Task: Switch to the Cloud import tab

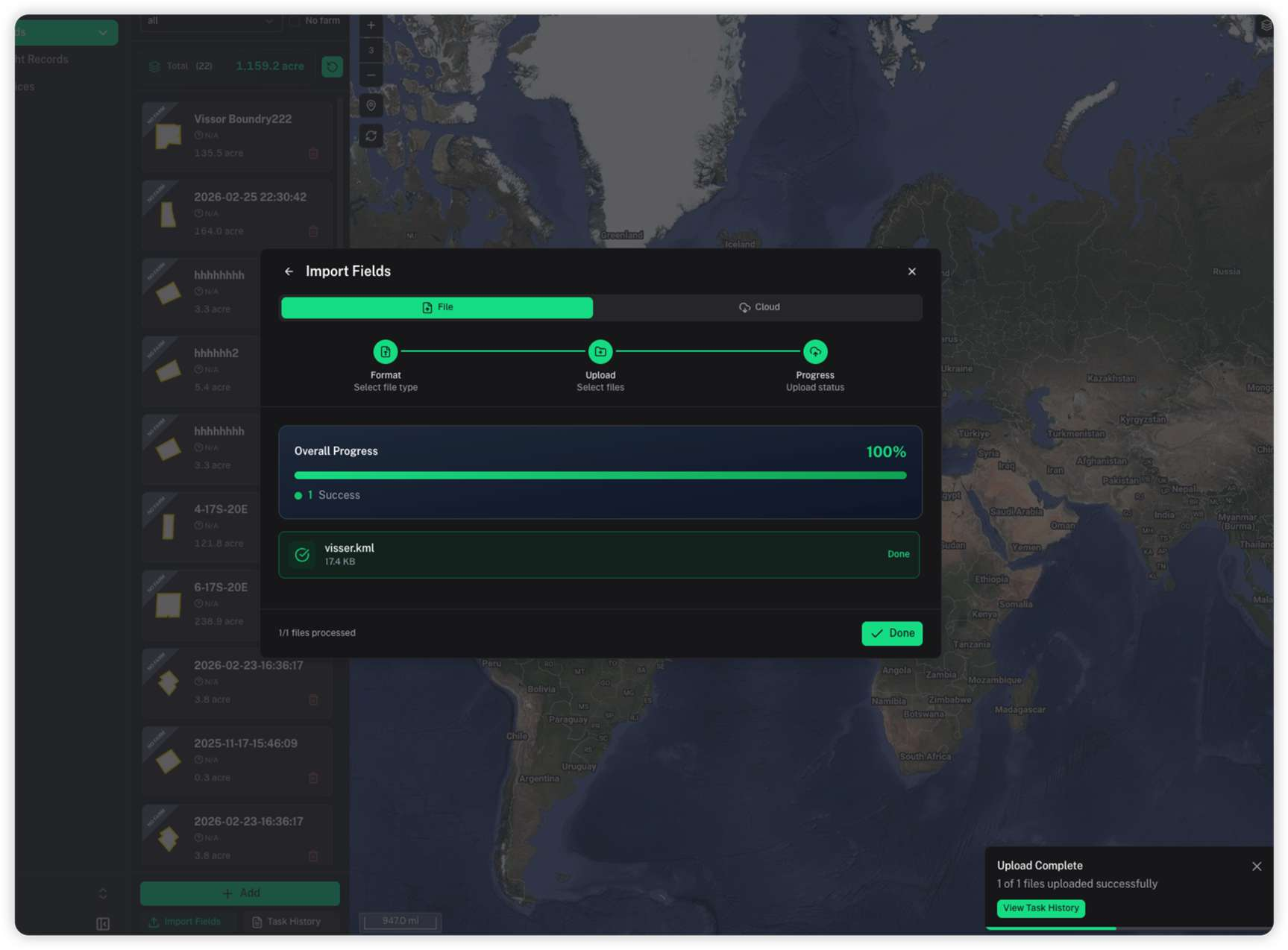Action: [758, 307]
